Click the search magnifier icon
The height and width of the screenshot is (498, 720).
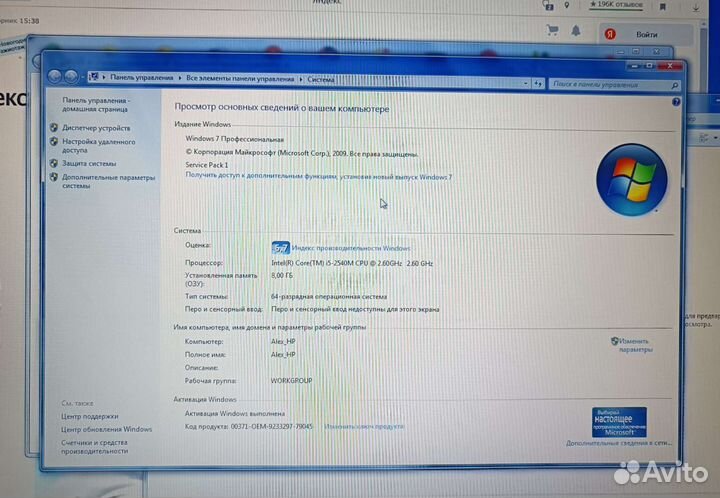pyautogui.click(x=674, y=85)
